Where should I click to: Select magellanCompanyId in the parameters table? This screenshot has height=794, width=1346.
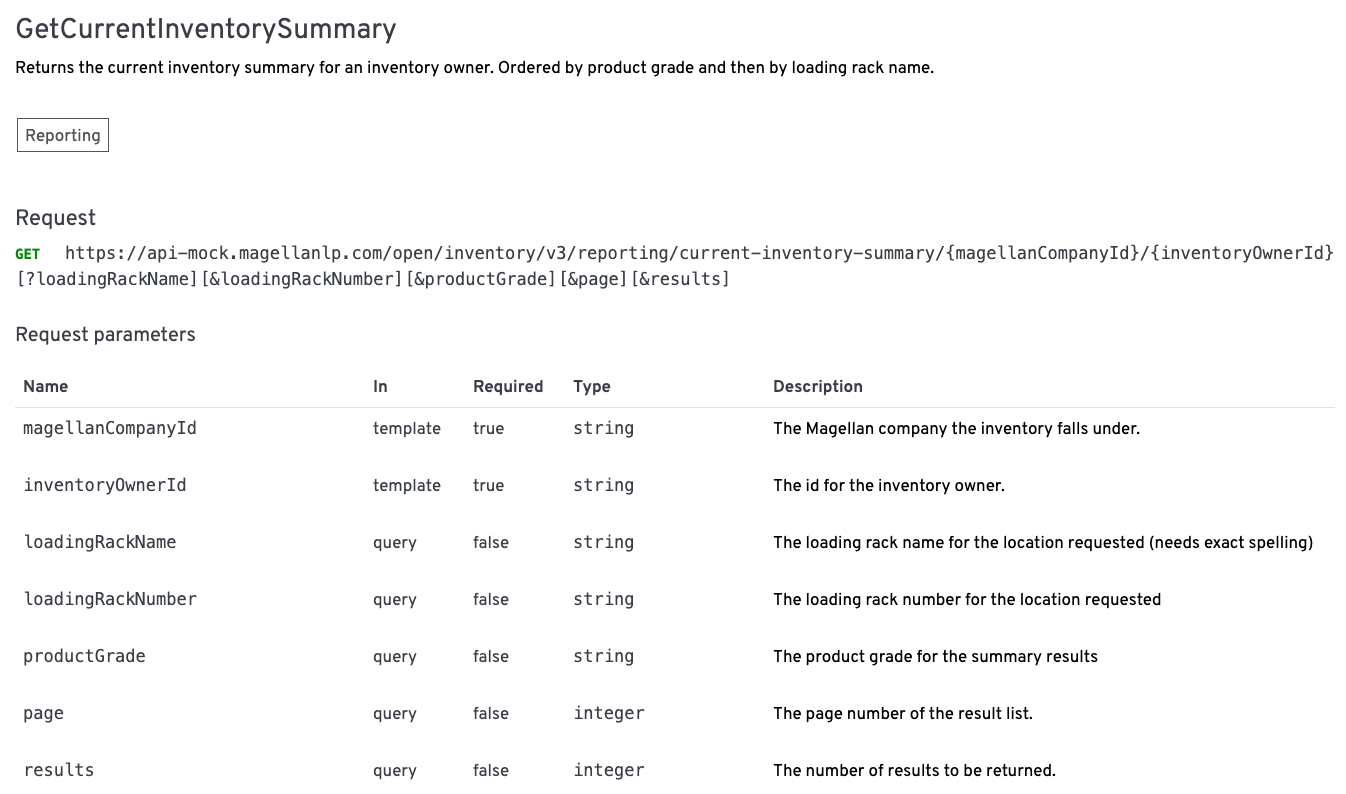110,429
